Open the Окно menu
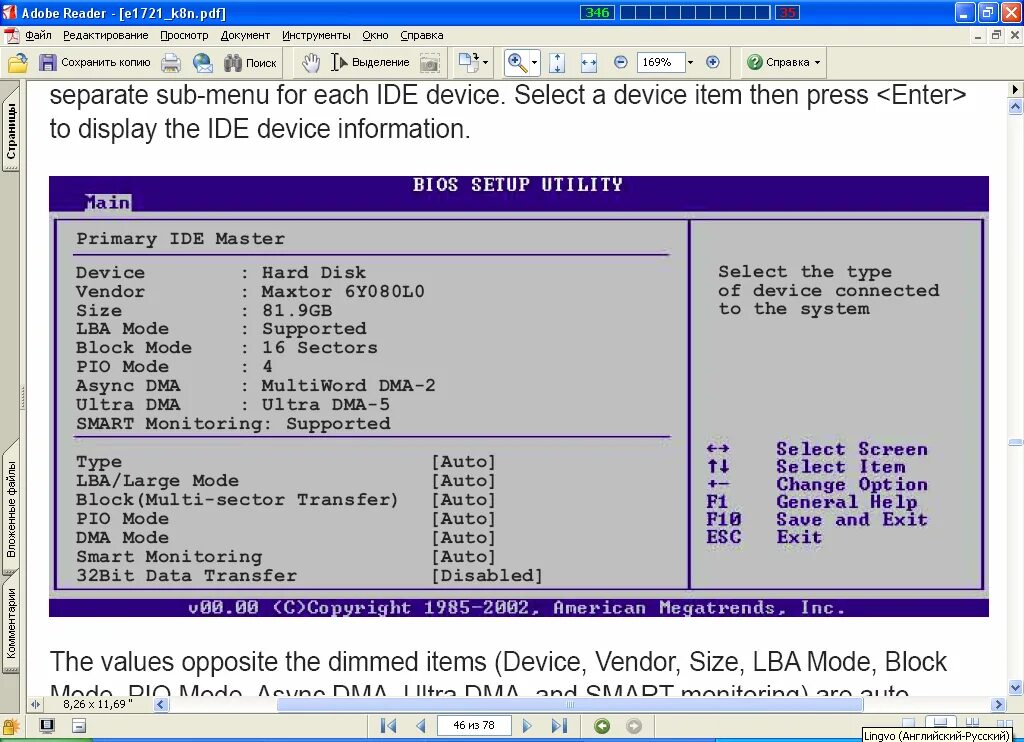 (x=376, y=35)
